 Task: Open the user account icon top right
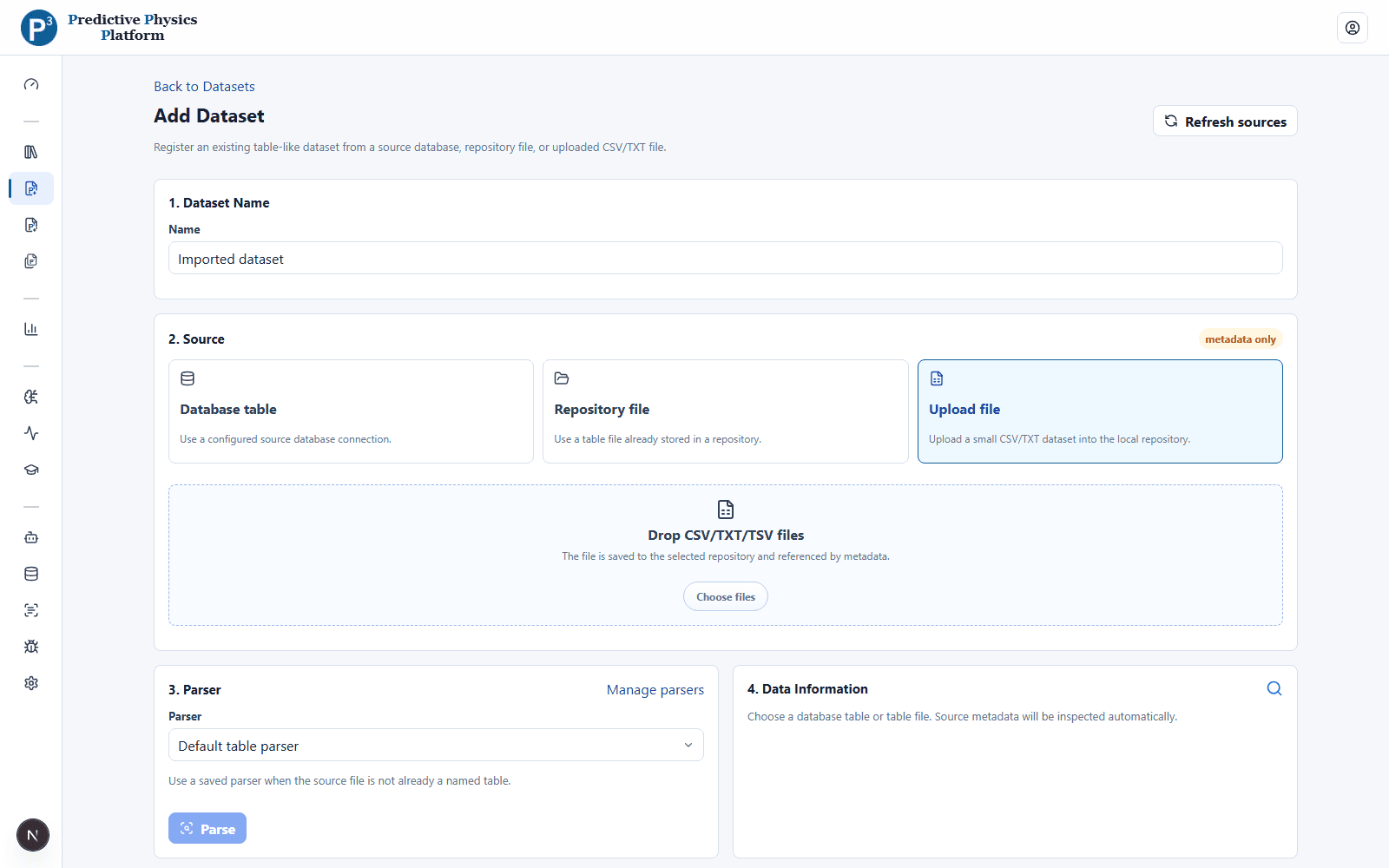(1353, 28)
